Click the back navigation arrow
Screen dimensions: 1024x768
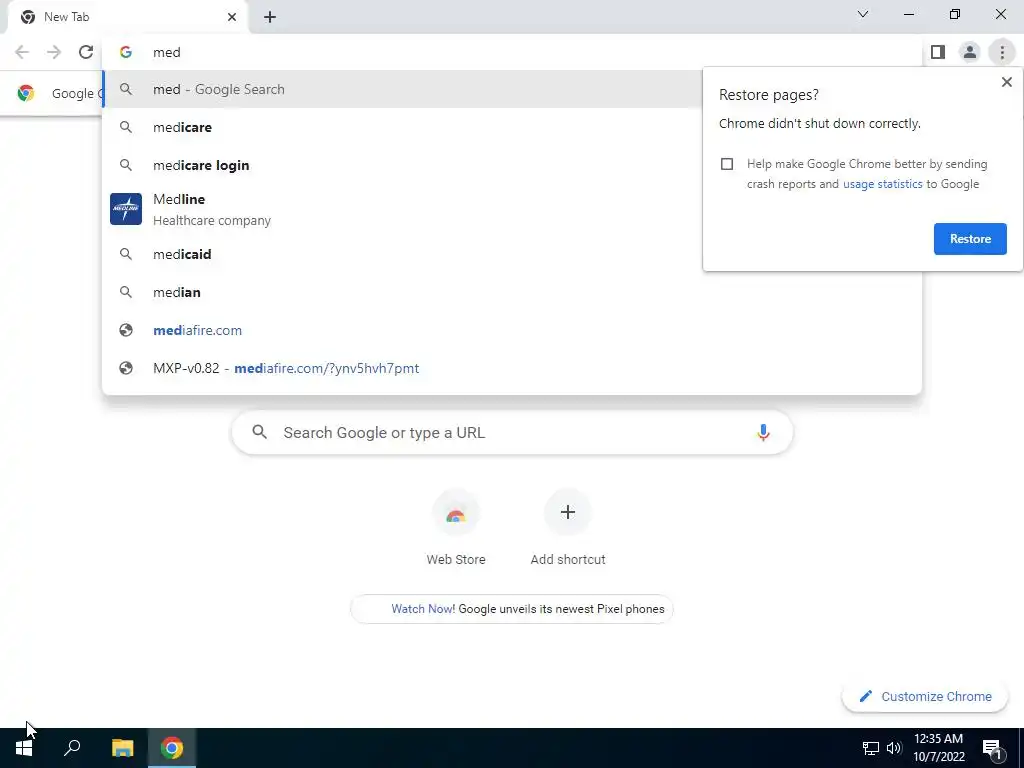pyautogui.click(x=22, y=52)
